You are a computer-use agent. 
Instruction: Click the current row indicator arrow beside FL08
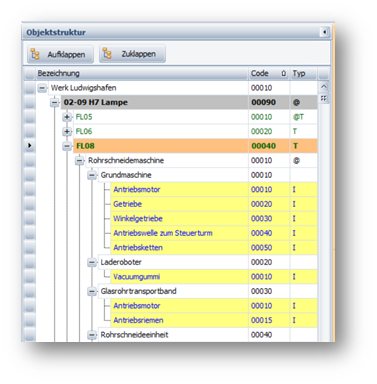tap(30, 146)
